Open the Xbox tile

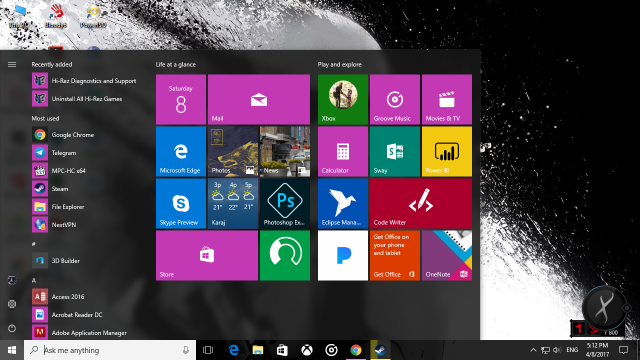[x=343, y=99]
